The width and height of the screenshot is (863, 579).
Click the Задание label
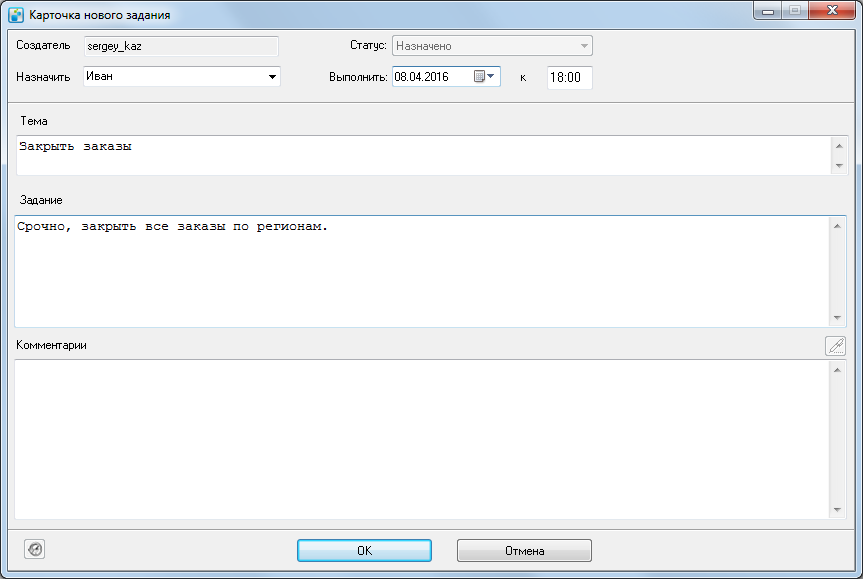[x=41, y=200]
